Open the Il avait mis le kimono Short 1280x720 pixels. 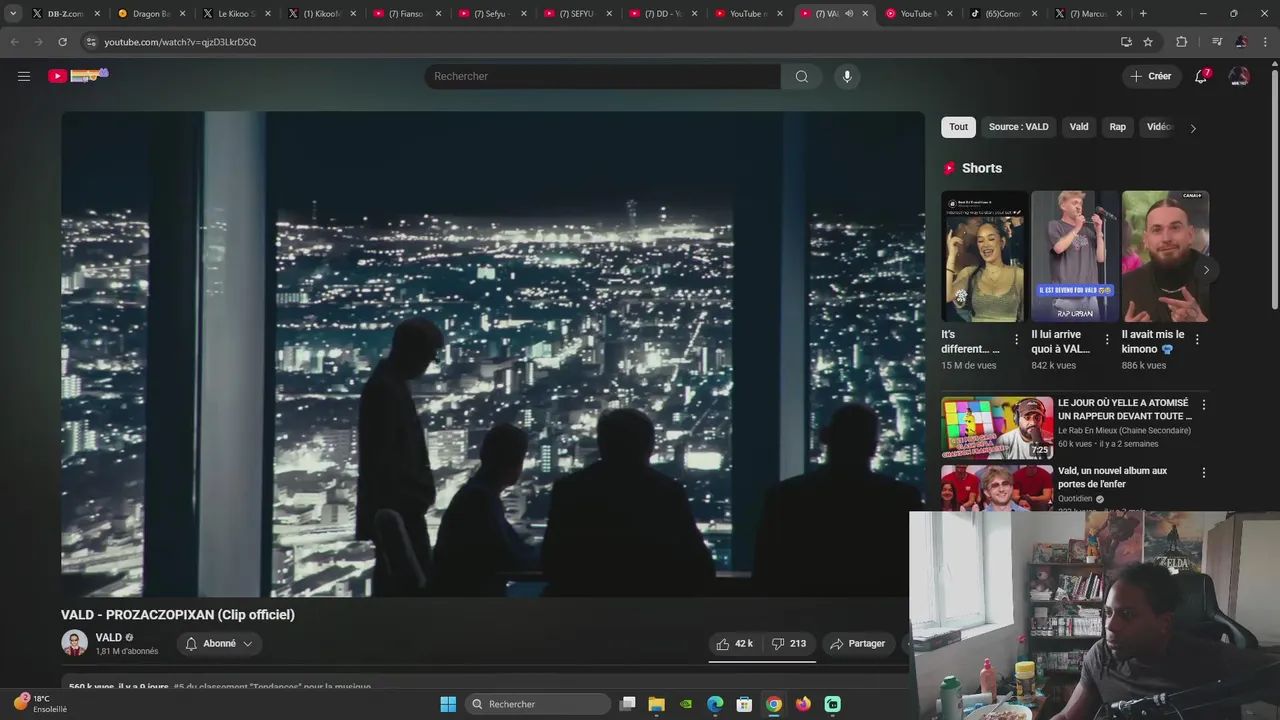(x=1165, y=256)
